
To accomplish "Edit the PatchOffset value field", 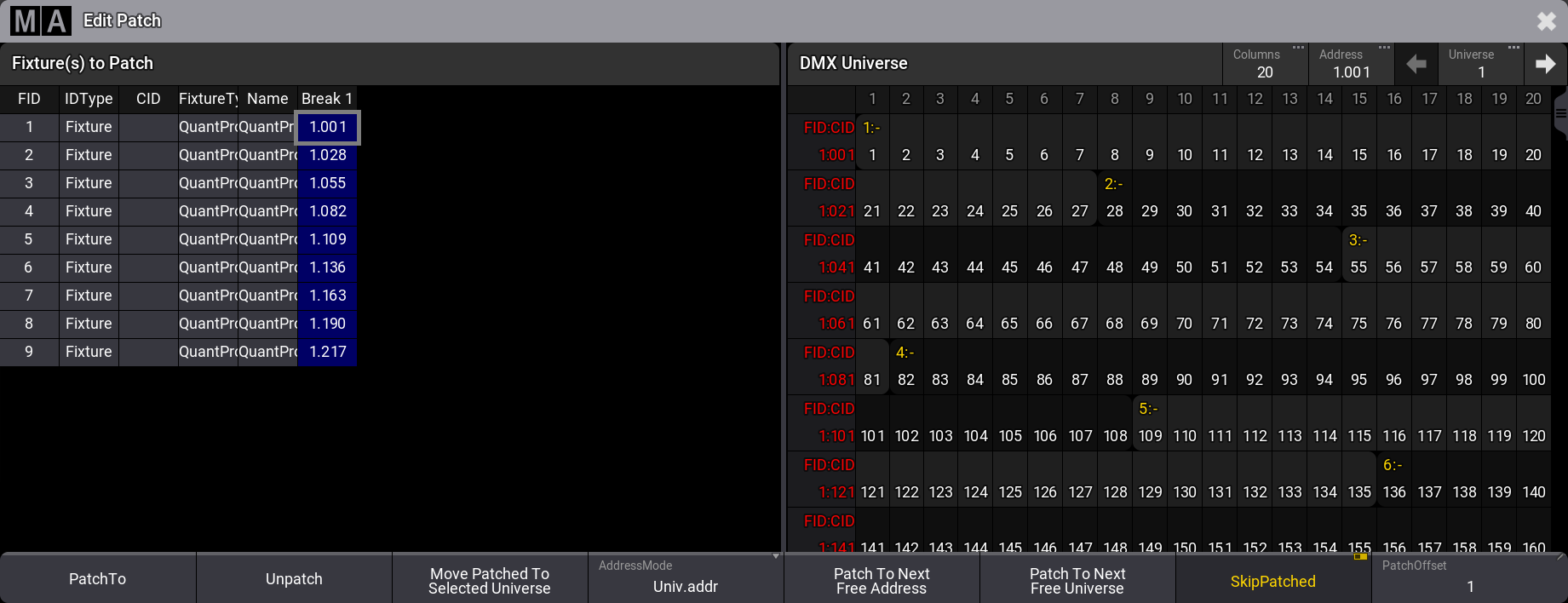I will tap(1469, 580).
